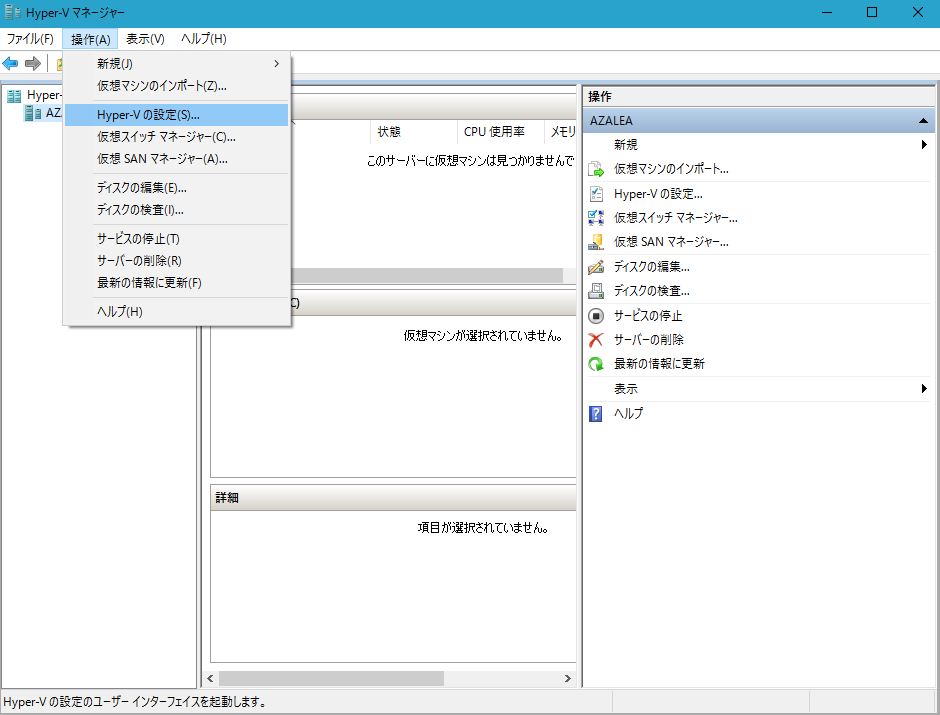The image size is (940, 715).
Task: Expand 表示 submenu arrow in Actions pane
Action: (x=924, y=388)
